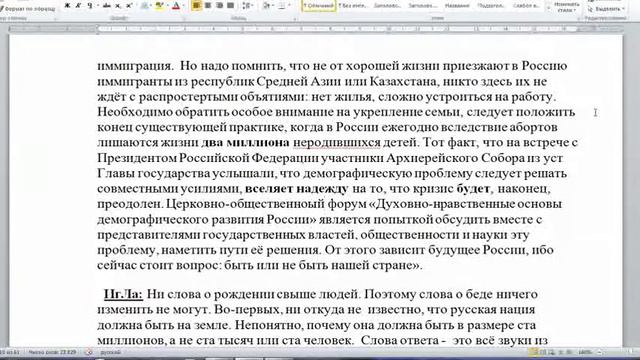Viewport: 640px width, 360px height.
Task: Open the Paragraph group dialog launcher
Action: 295,19
